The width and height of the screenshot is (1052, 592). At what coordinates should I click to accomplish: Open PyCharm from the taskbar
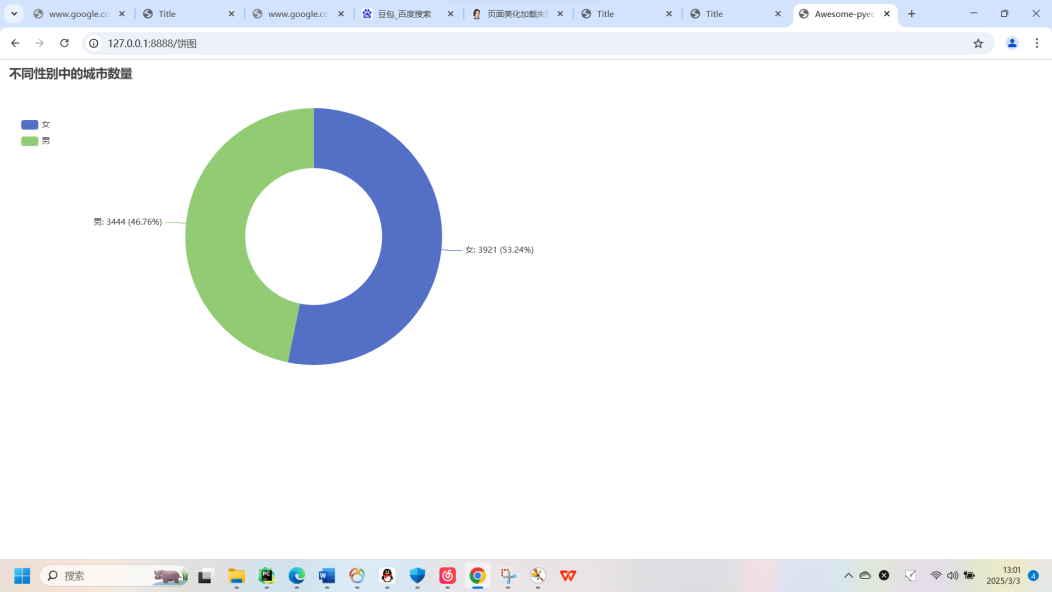pyautogui.click(x=266, y=575)
